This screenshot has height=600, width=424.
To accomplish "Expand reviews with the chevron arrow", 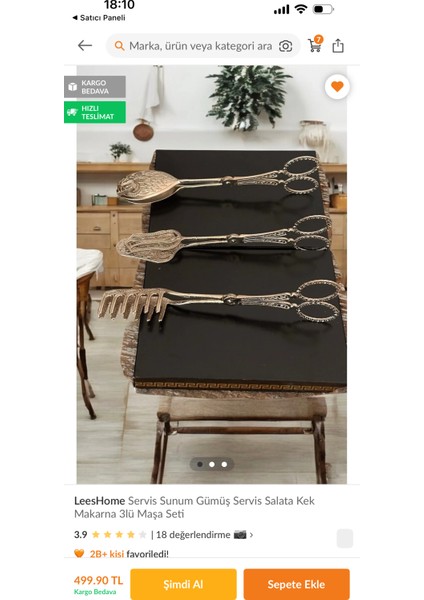I will [x=251, y=535].
